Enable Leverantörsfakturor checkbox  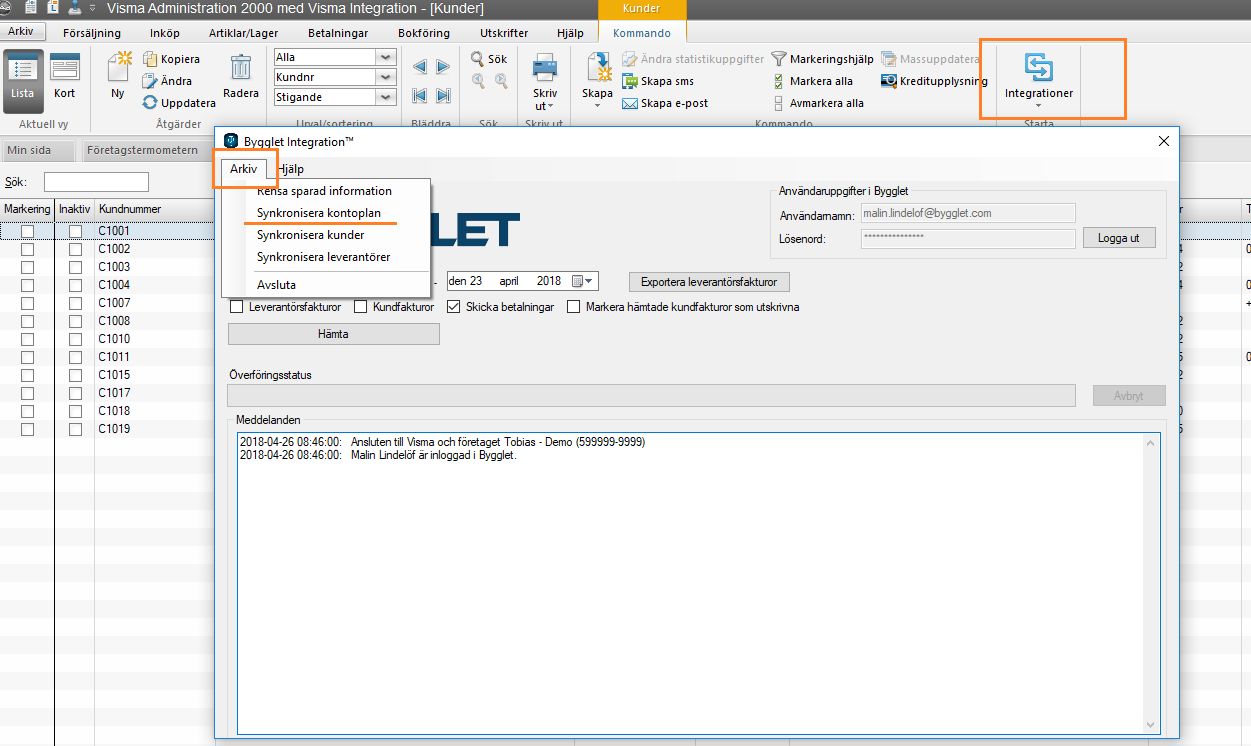pos(237,307)
